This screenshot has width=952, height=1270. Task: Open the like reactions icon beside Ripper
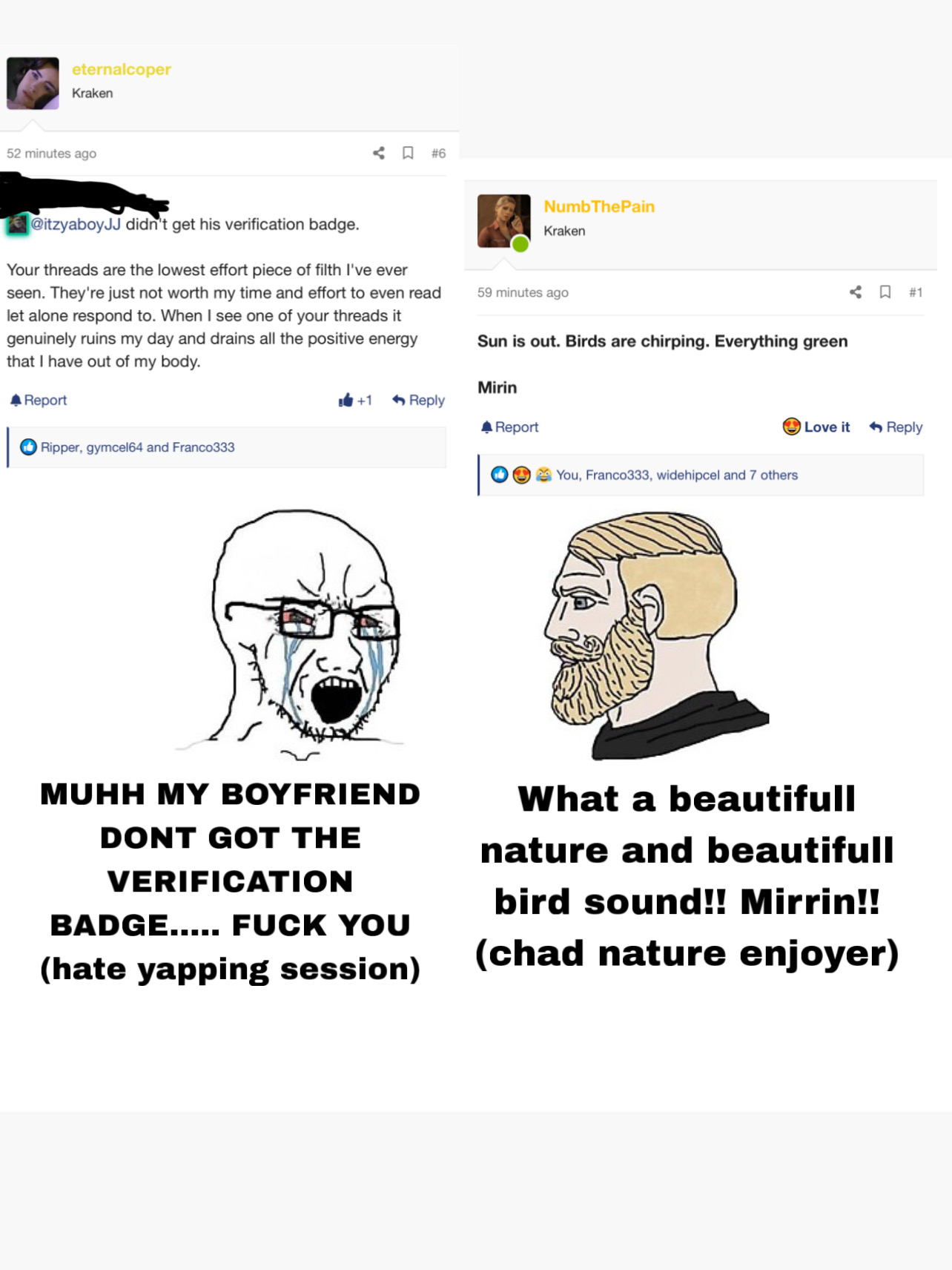click(x=28, y=447)
